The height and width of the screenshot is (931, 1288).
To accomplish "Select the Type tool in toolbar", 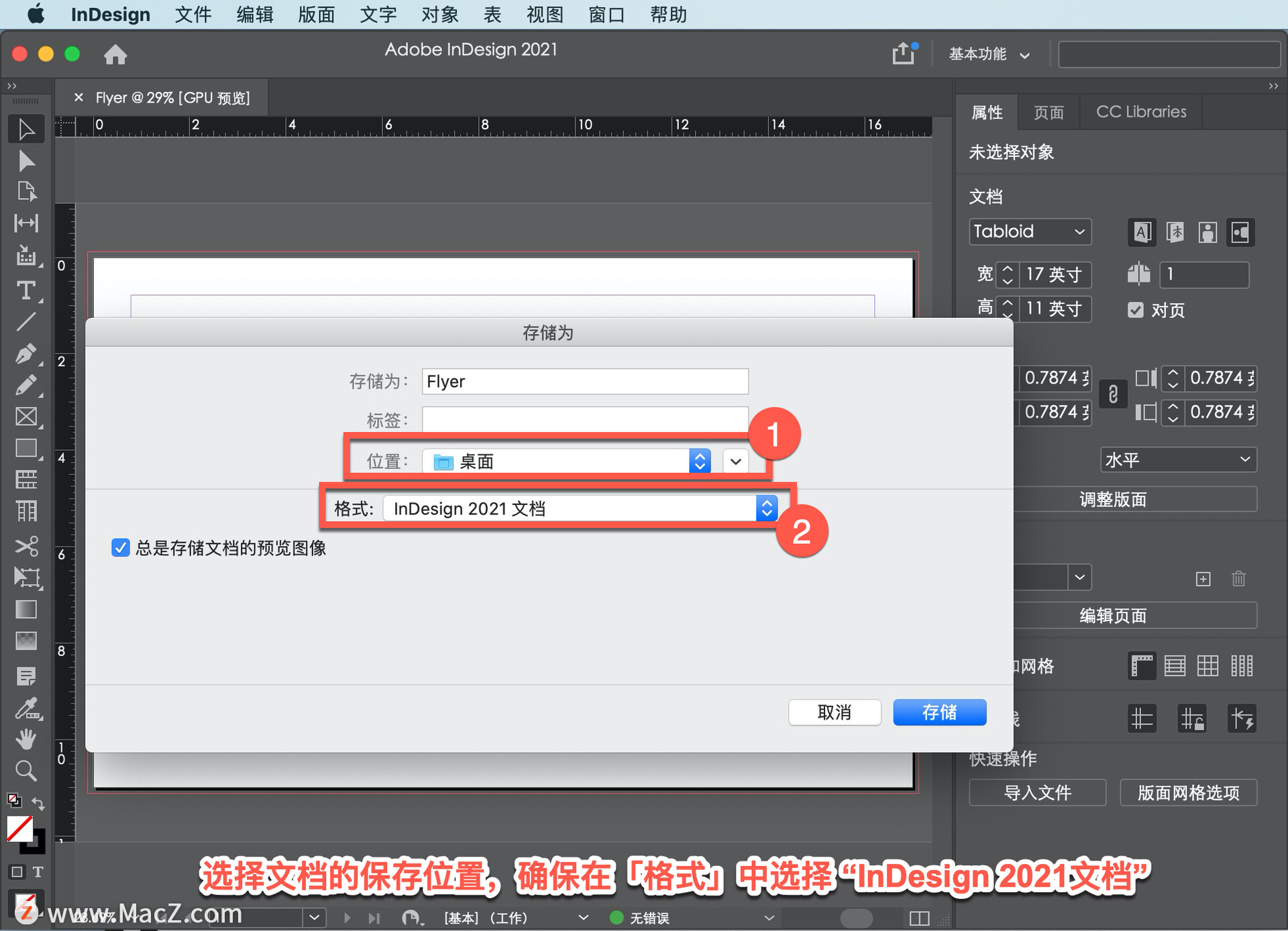I will (25, 290).
